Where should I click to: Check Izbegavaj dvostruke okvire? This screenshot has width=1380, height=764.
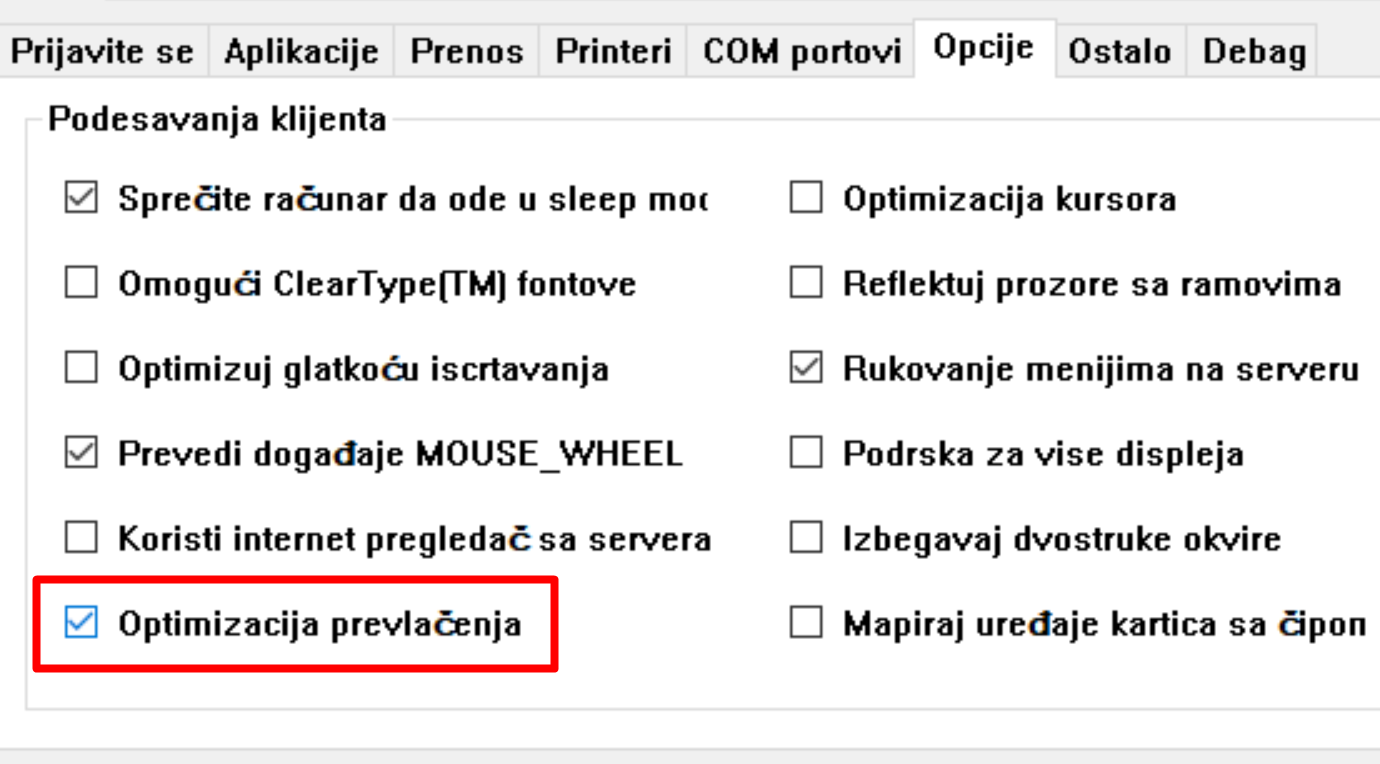tap(806, 539)
